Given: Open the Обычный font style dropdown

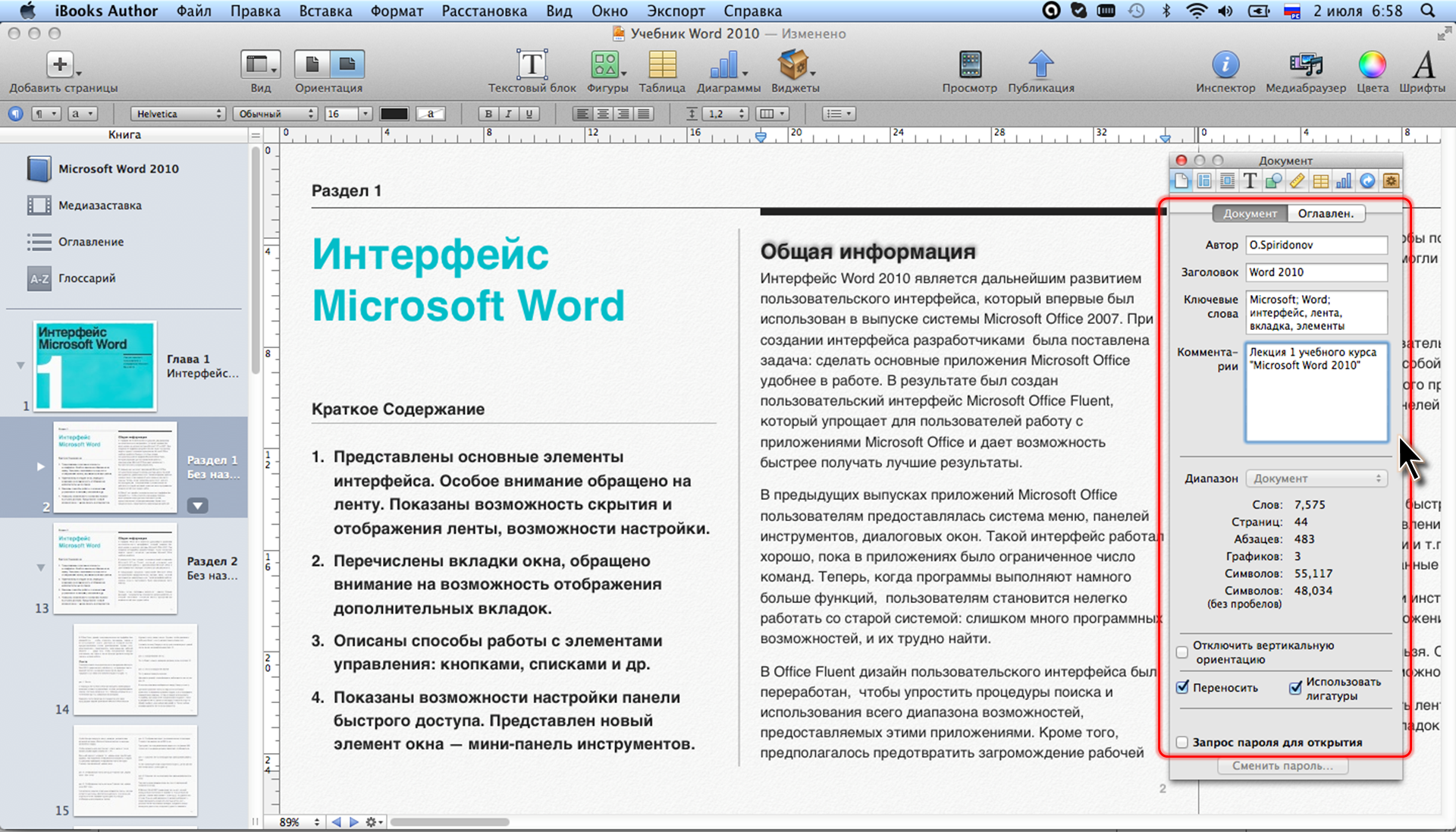Looking at the screenshot, I should 275,114.
